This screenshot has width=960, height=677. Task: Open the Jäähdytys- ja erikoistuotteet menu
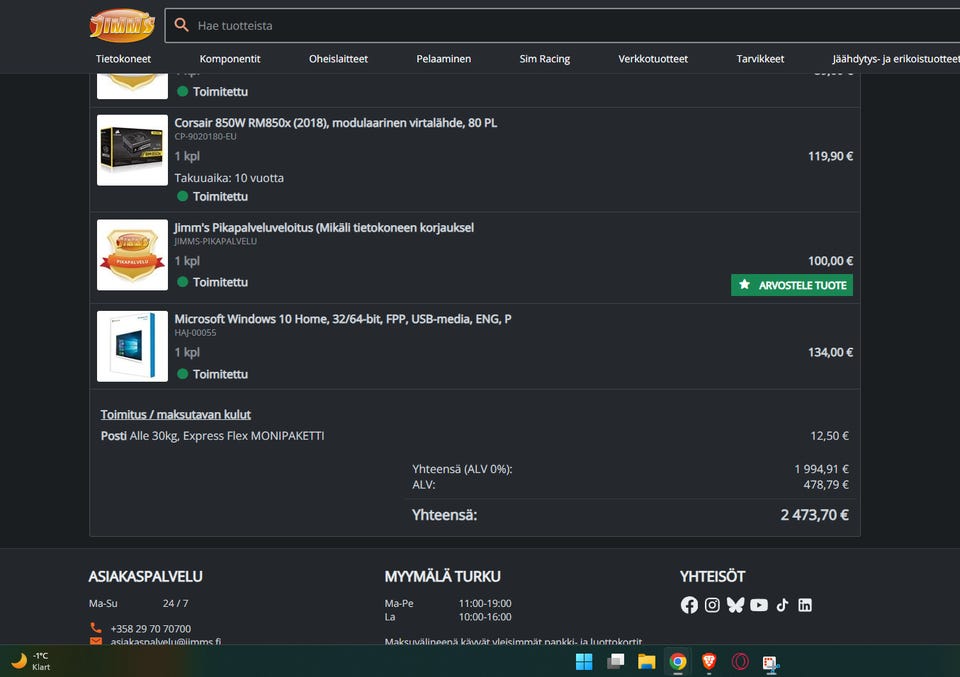[896, 59]
